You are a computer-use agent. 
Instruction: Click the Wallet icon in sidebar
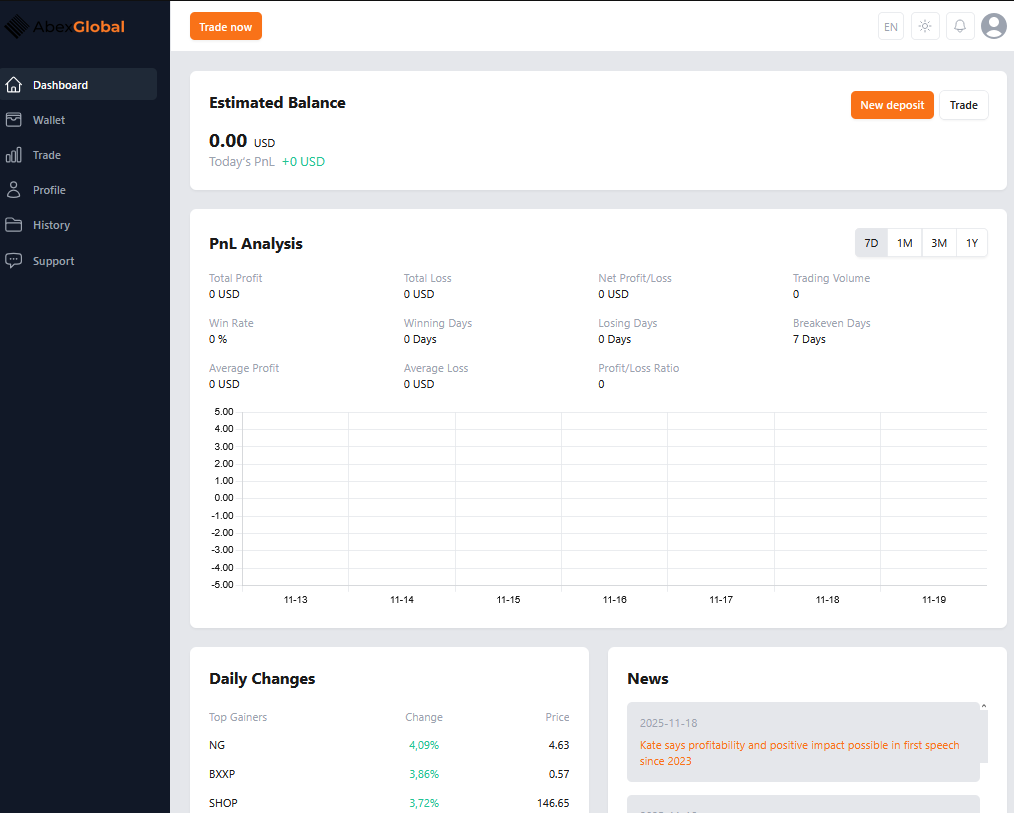14,120
